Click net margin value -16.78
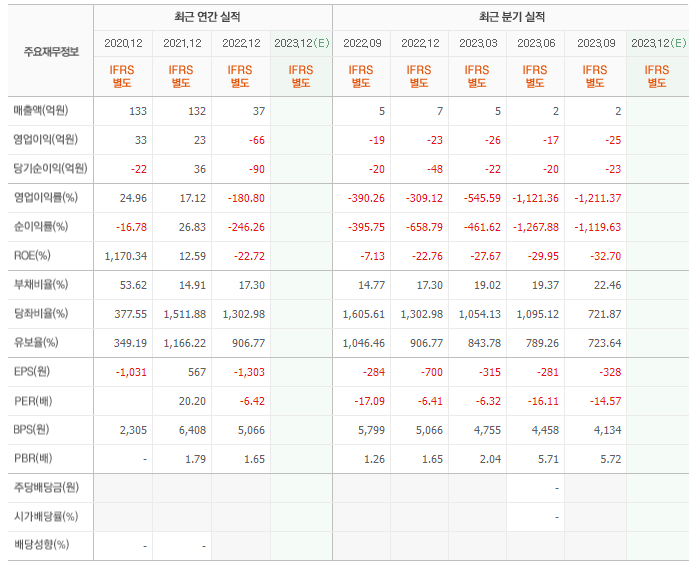The height and width of the screenshot is (563, 698). 131,227
